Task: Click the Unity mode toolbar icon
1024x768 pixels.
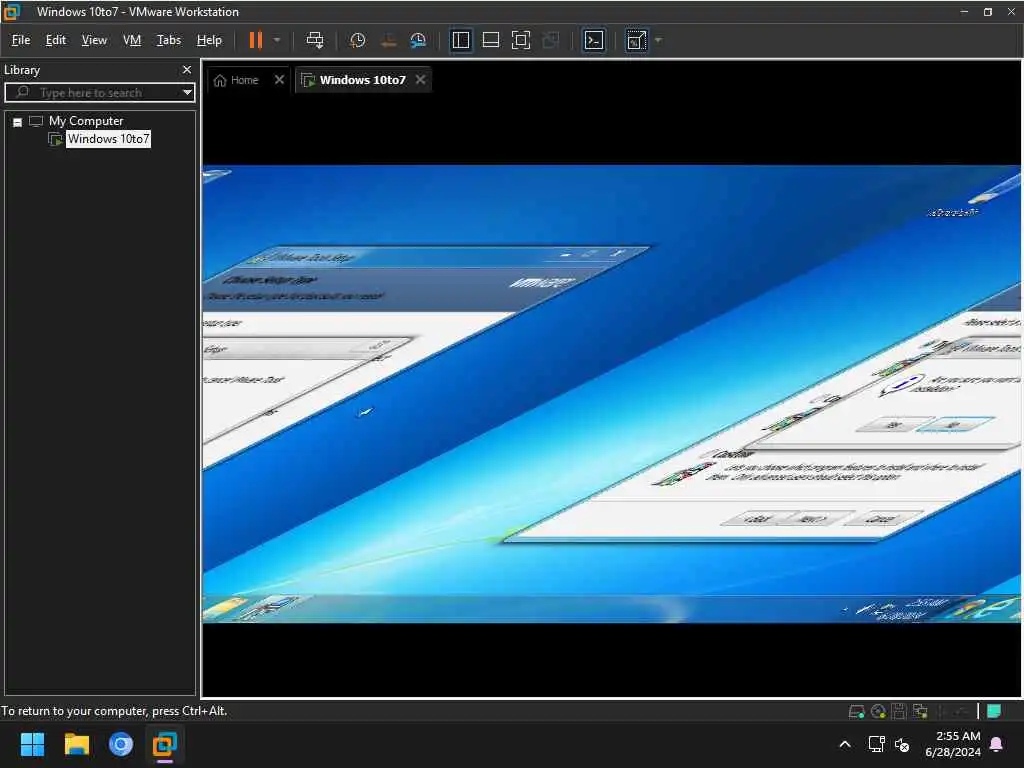Action: coord(551,40)
